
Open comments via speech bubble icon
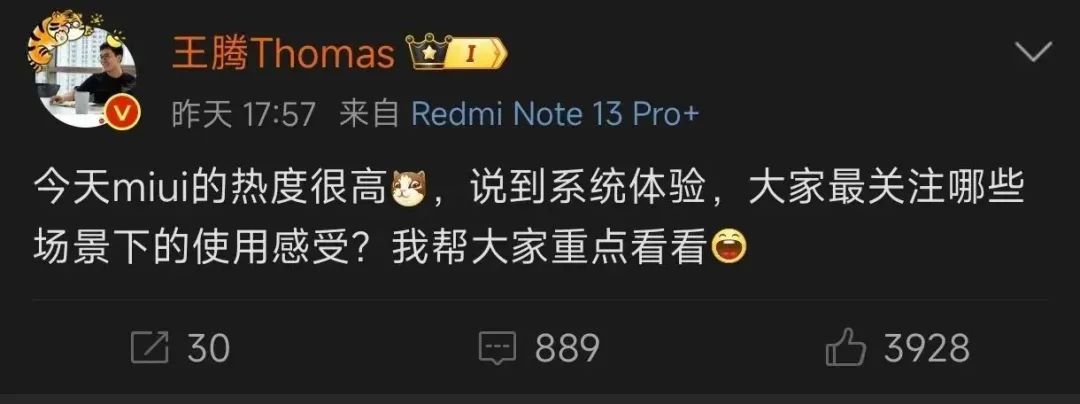coord(497,348)
